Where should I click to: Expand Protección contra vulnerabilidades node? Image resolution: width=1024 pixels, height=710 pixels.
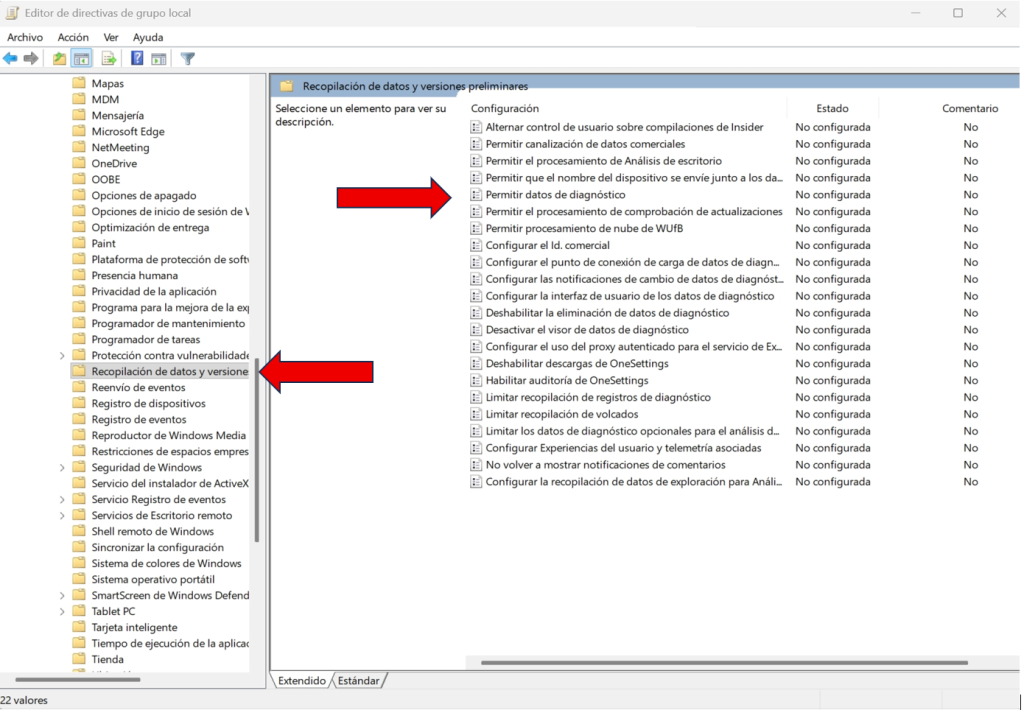(62, 355)
